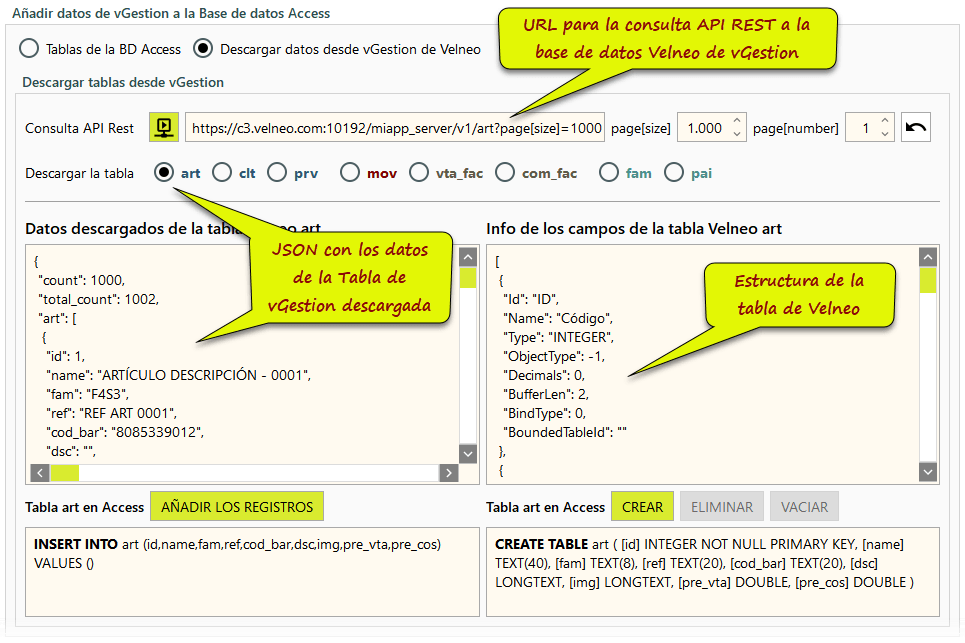Click in the API REST URL field

(x=395, y=128)
